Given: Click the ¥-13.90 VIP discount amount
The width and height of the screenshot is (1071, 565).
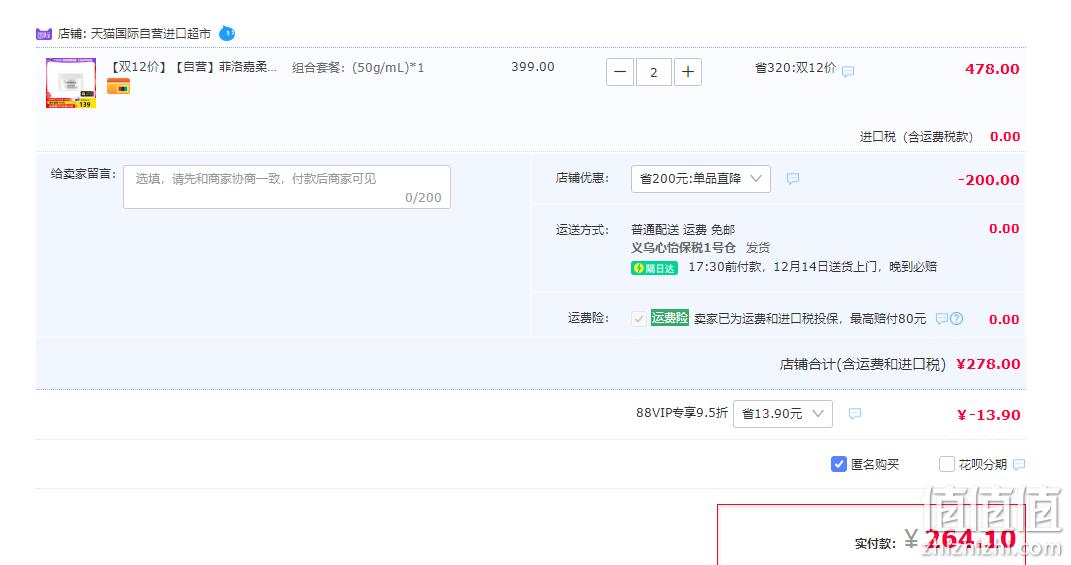Looking at the screenshot, I should point(988,415).
